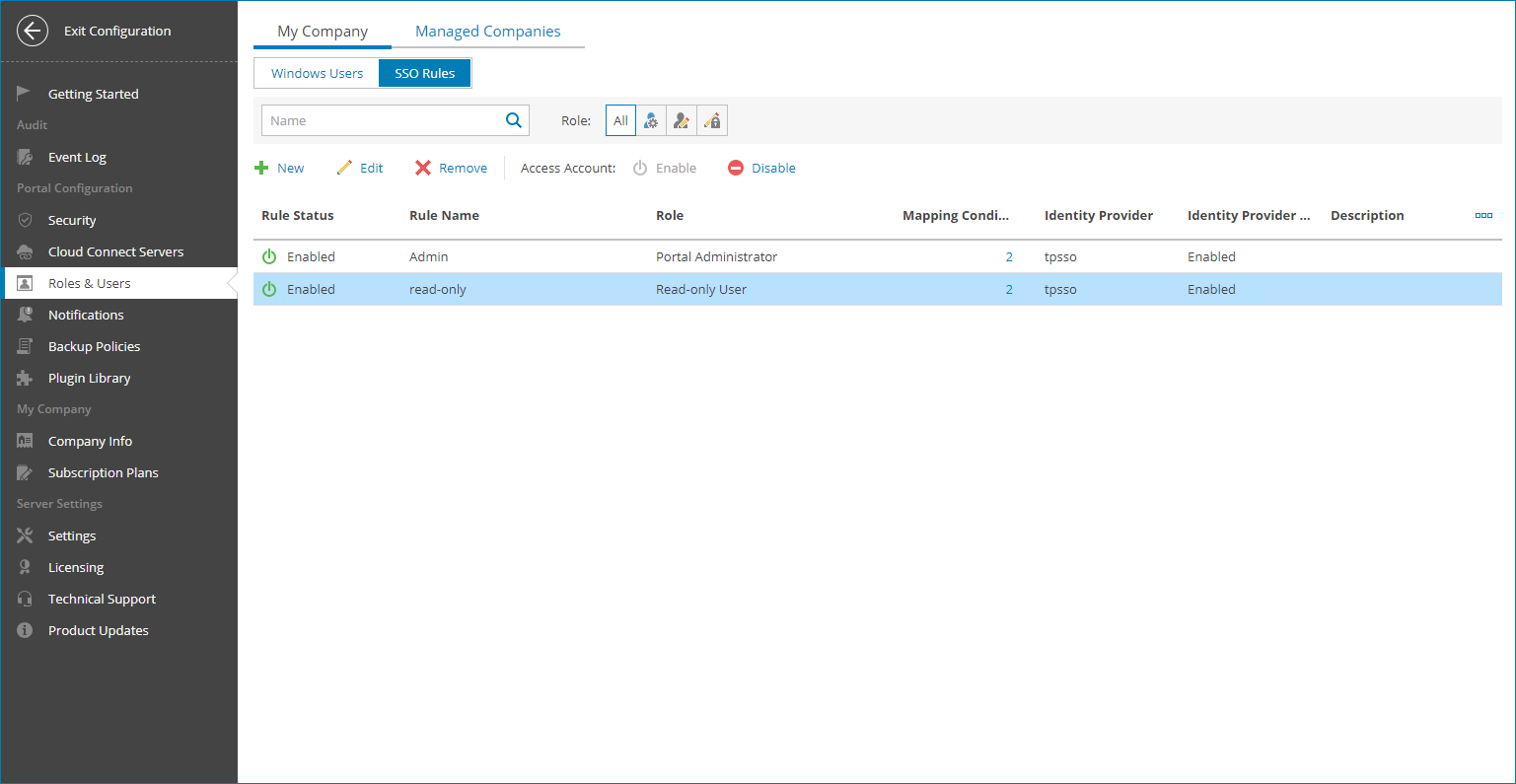Select the All role filter

coord(620,120)
